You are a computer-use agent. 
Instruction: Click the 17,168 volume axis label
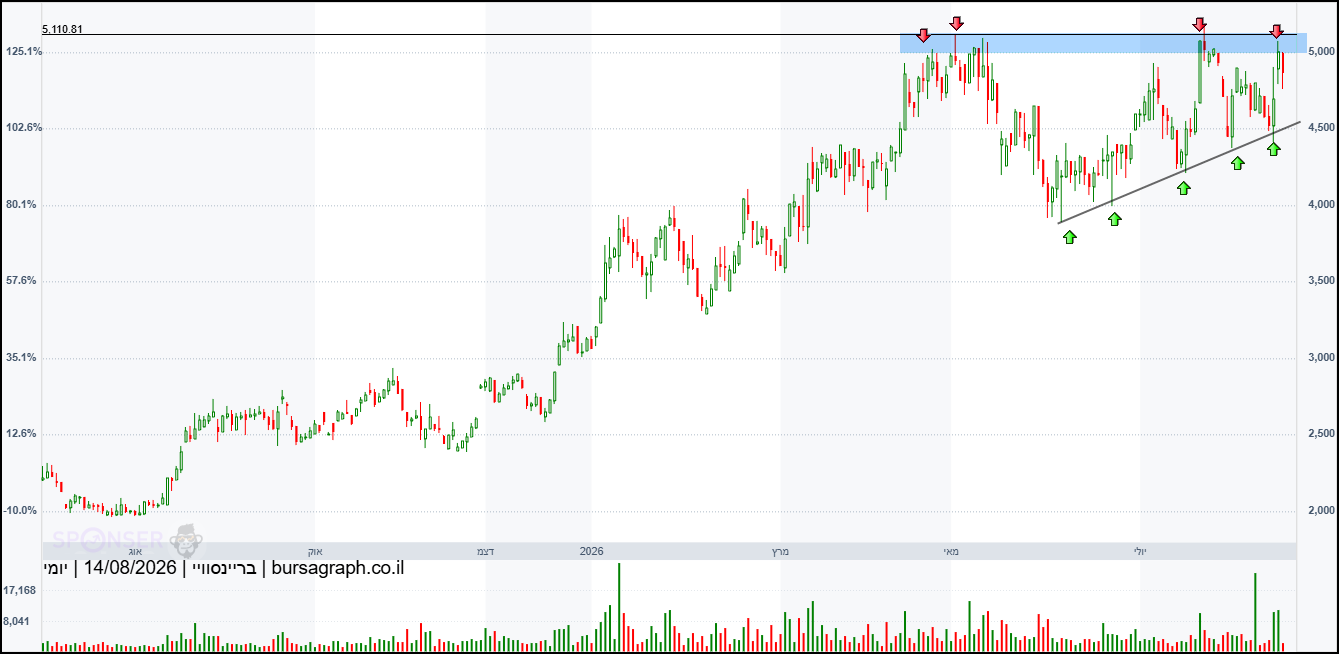pos(21,591)
